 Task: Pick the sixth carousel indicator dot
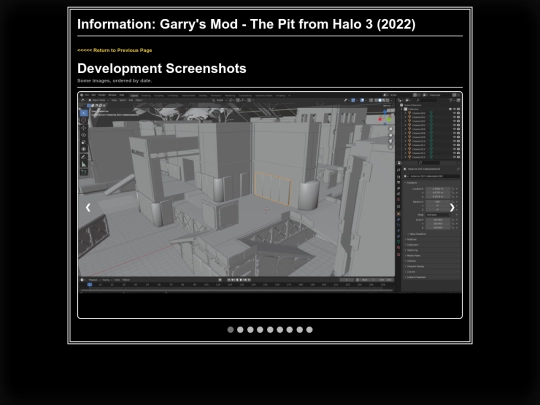coord(280,330)
